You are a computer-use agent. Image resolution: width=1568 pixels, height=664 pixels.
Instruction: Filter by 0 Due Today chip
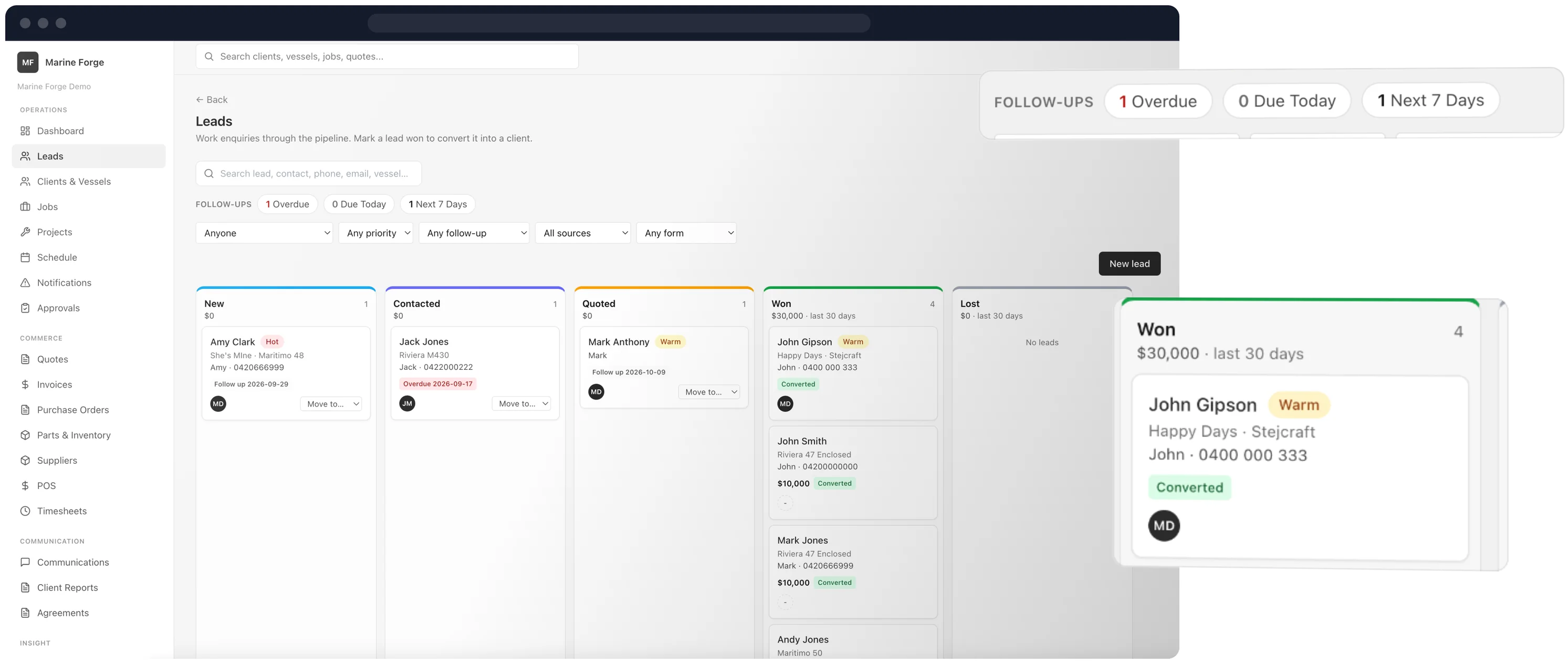click(x=359, y=204)
